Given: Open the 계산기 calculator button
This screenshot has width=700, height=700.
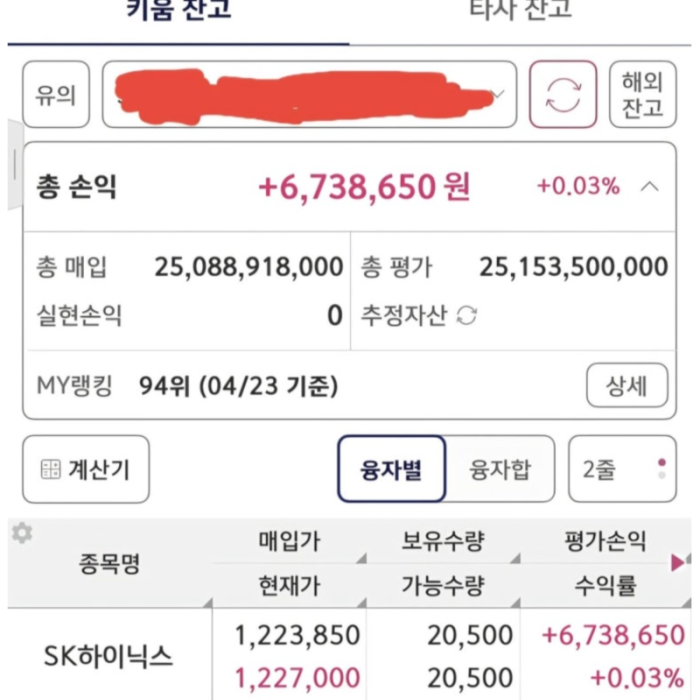Looking at the screenshot, I should coord(86,469).
